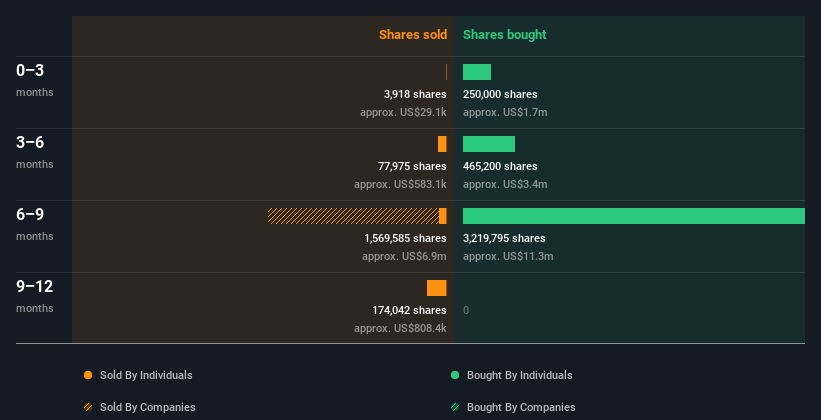
Task: Toggle the Sold By Individuals legend label
Action: [x=146, y=375]
